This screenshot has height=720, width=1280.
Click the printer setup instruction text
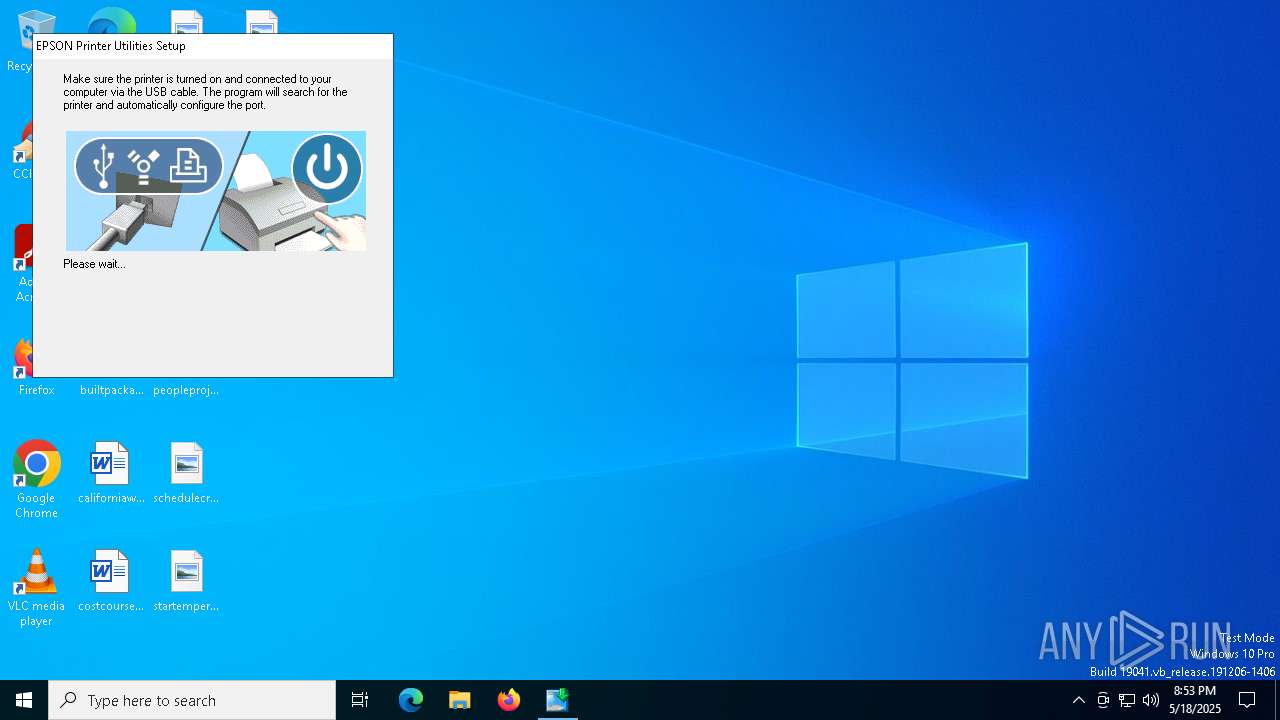tap(205, 92)
